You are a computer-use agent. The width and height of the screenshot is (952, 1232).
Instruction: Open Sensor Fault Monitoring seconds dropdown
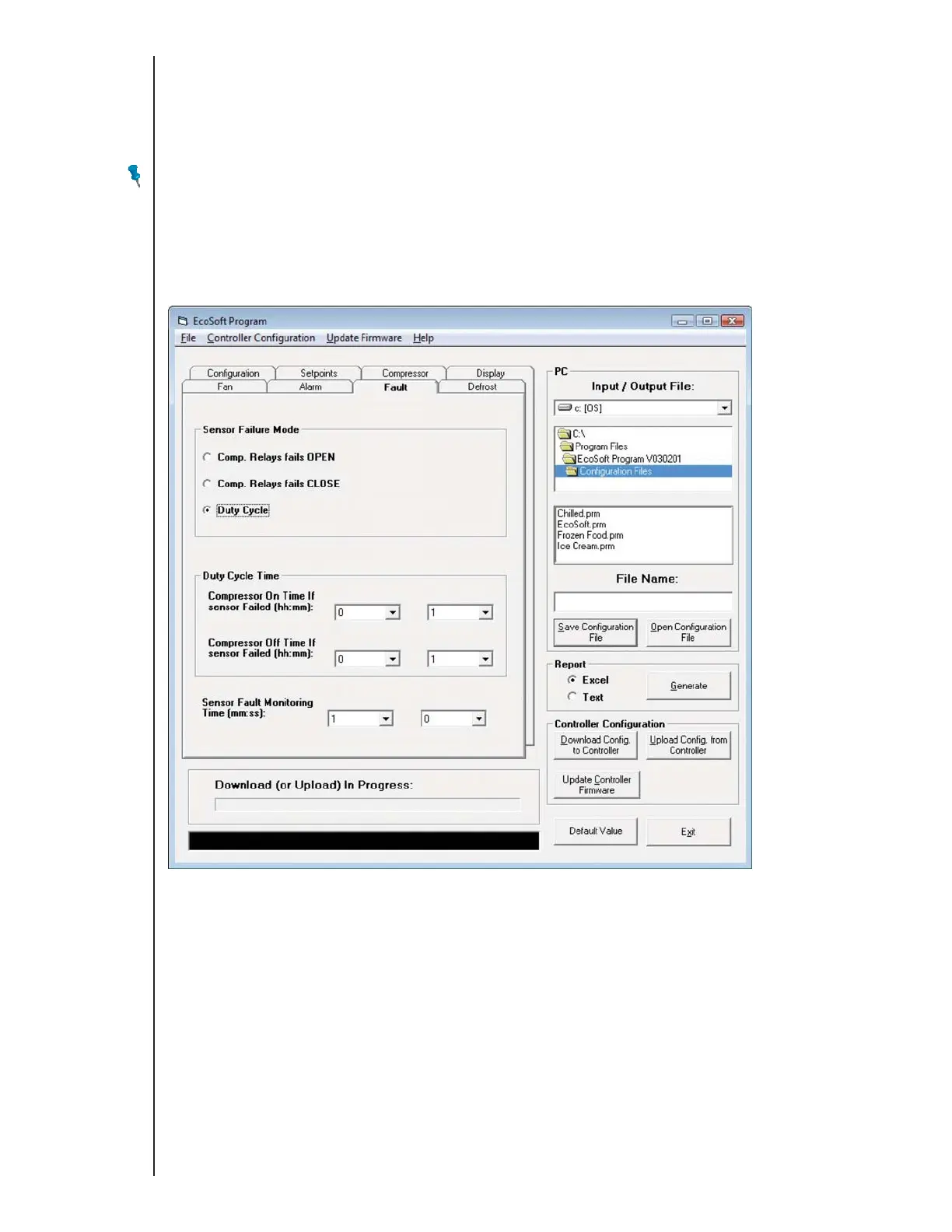pos(479,719)
